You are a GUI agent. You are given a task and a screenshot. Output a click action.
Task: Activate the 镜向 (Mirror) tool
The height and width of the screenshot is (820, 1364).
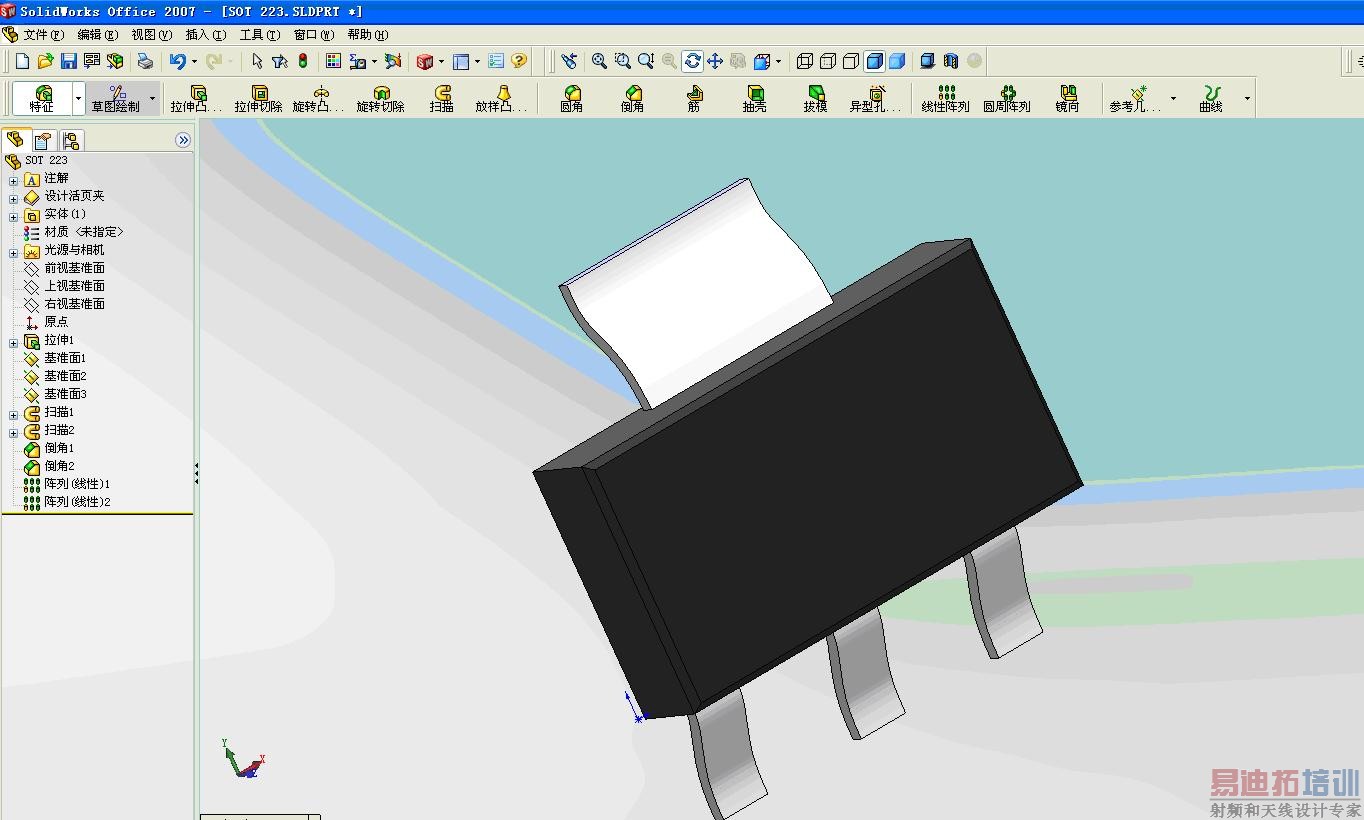[1067, 98]
